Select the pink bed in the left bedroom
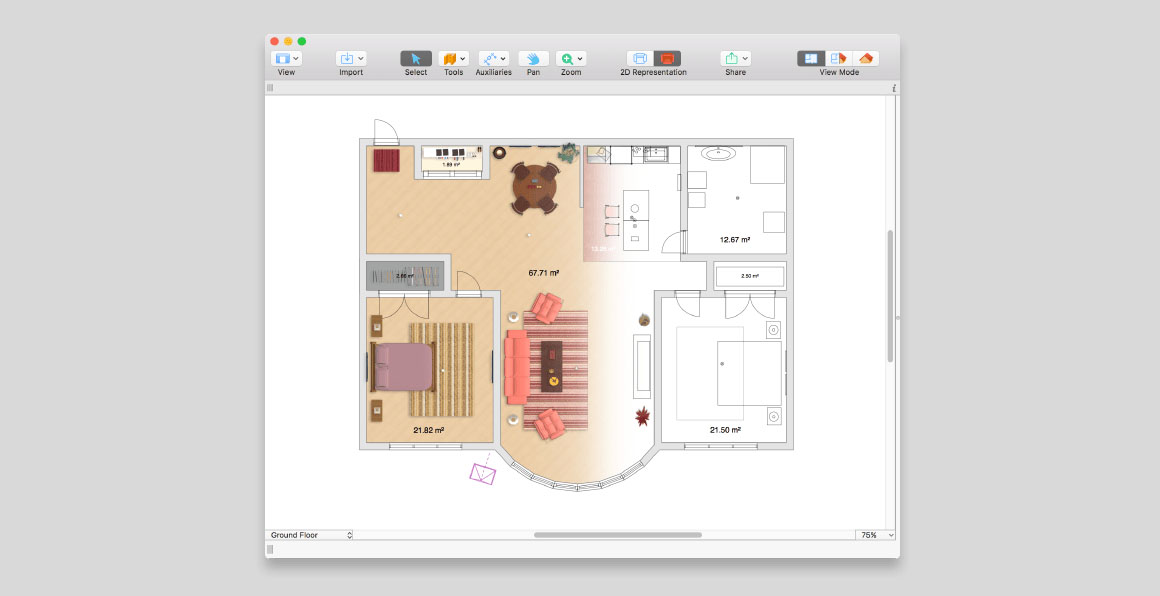This screenshot has height=596, width=1160. (x=402, y=366)
